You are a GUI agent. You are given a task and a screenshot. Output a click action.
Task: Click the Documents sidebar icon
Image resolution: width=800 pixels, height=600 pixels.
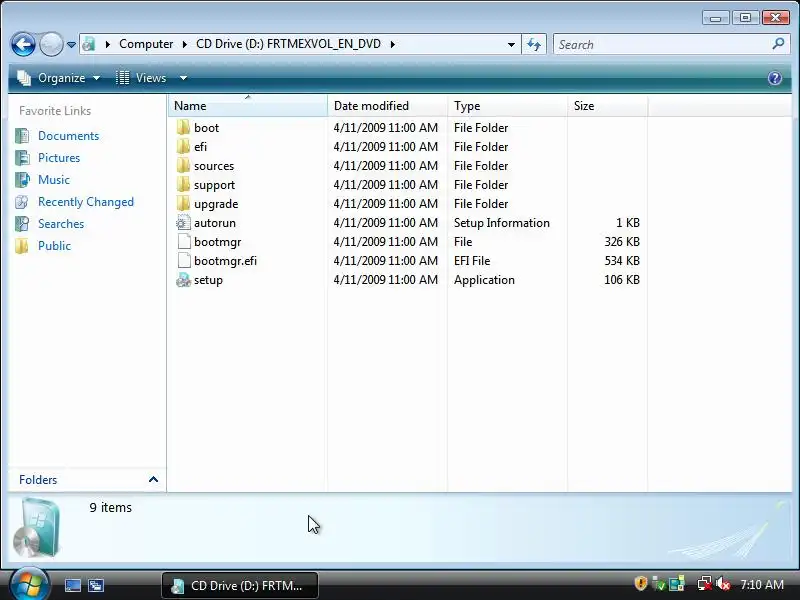point(22,136)
